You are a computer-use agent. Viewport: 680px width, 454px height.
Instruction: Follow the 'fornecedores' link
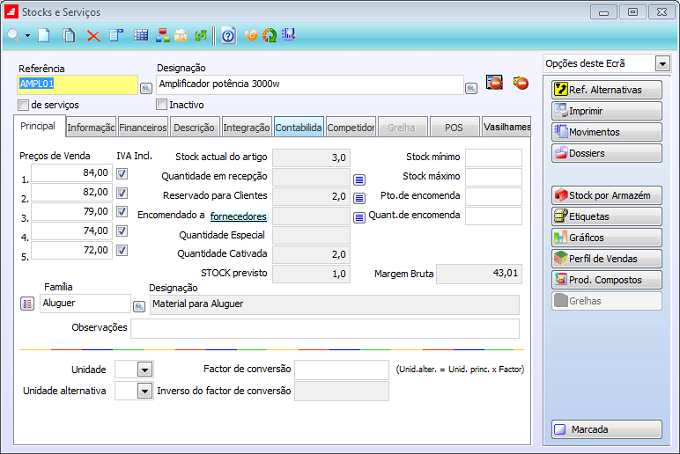tap(238, 215)
